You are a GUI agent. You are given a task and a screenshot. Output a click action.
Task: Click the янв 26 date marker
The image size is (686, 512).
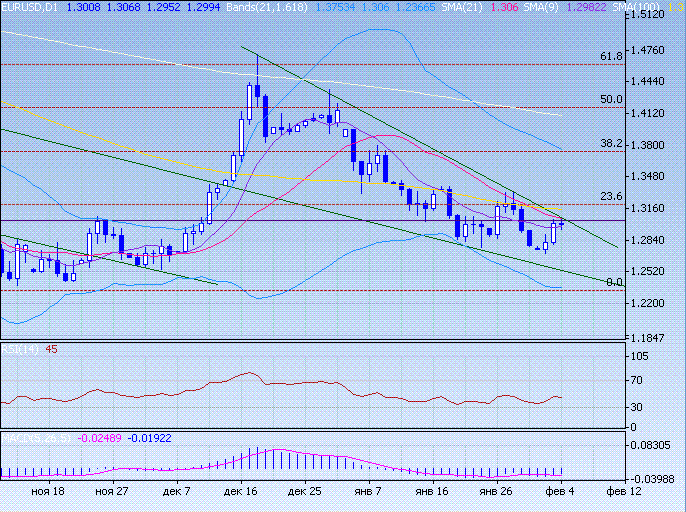[495, 492]
